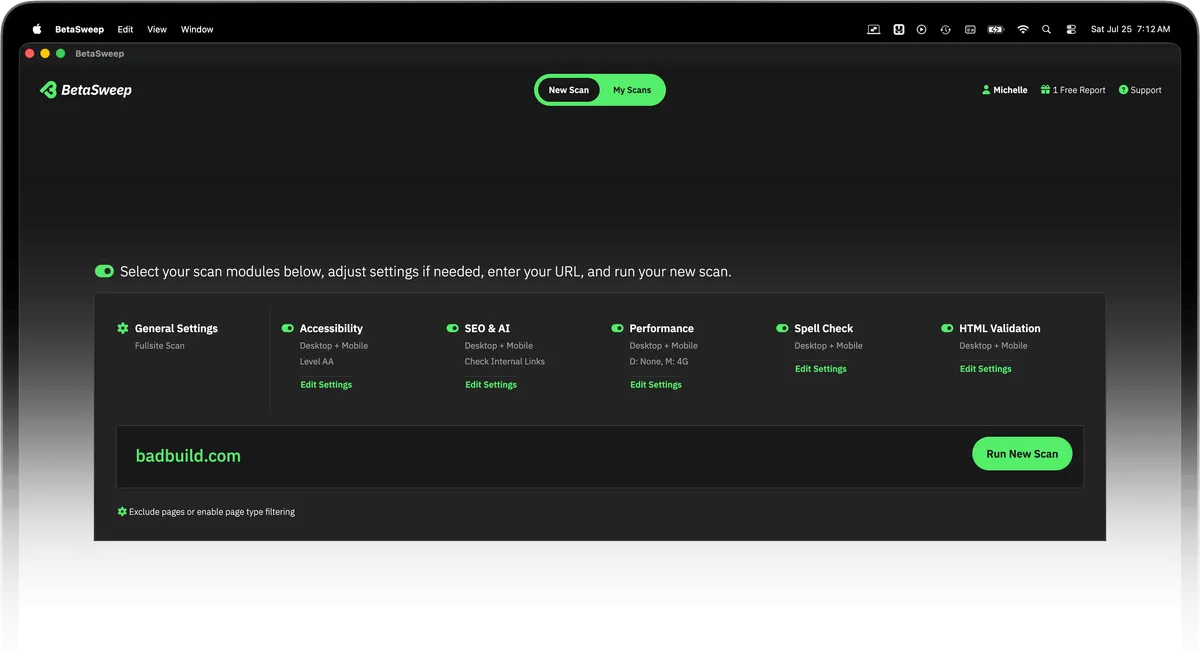1200x665 pixels.
Task: Click the rounded square menu bar icon after screen mirroring
Action: coord(899,29)
